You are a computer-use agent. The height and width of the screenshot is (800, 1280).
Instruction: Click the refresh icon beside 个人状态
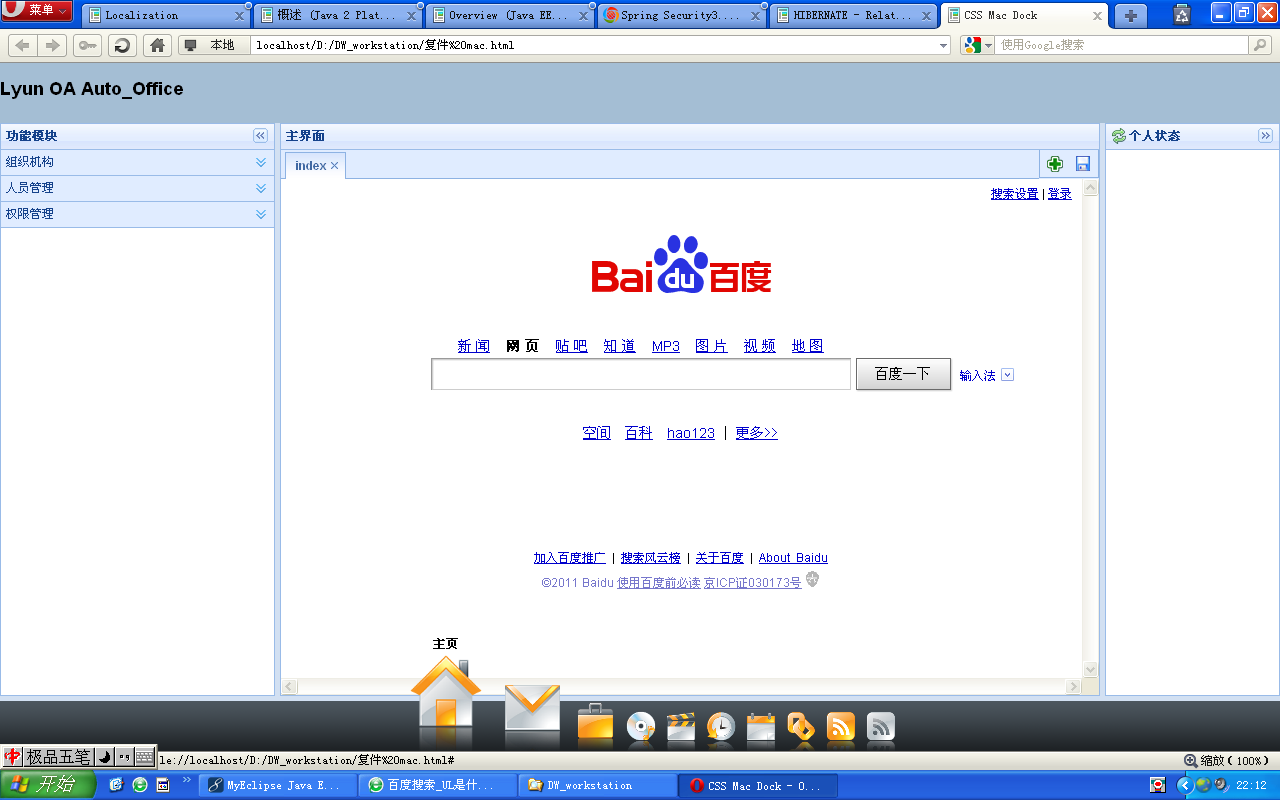tap(1119, 136)
